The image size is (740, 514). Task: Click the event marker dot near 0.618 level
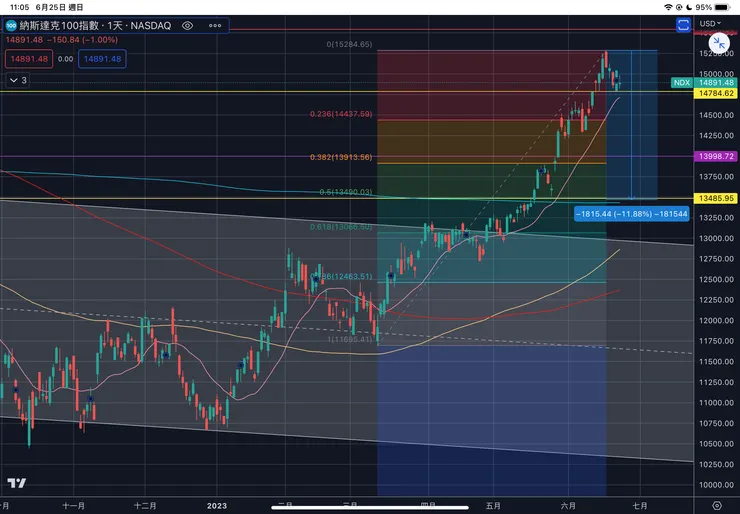coord(466,234)
